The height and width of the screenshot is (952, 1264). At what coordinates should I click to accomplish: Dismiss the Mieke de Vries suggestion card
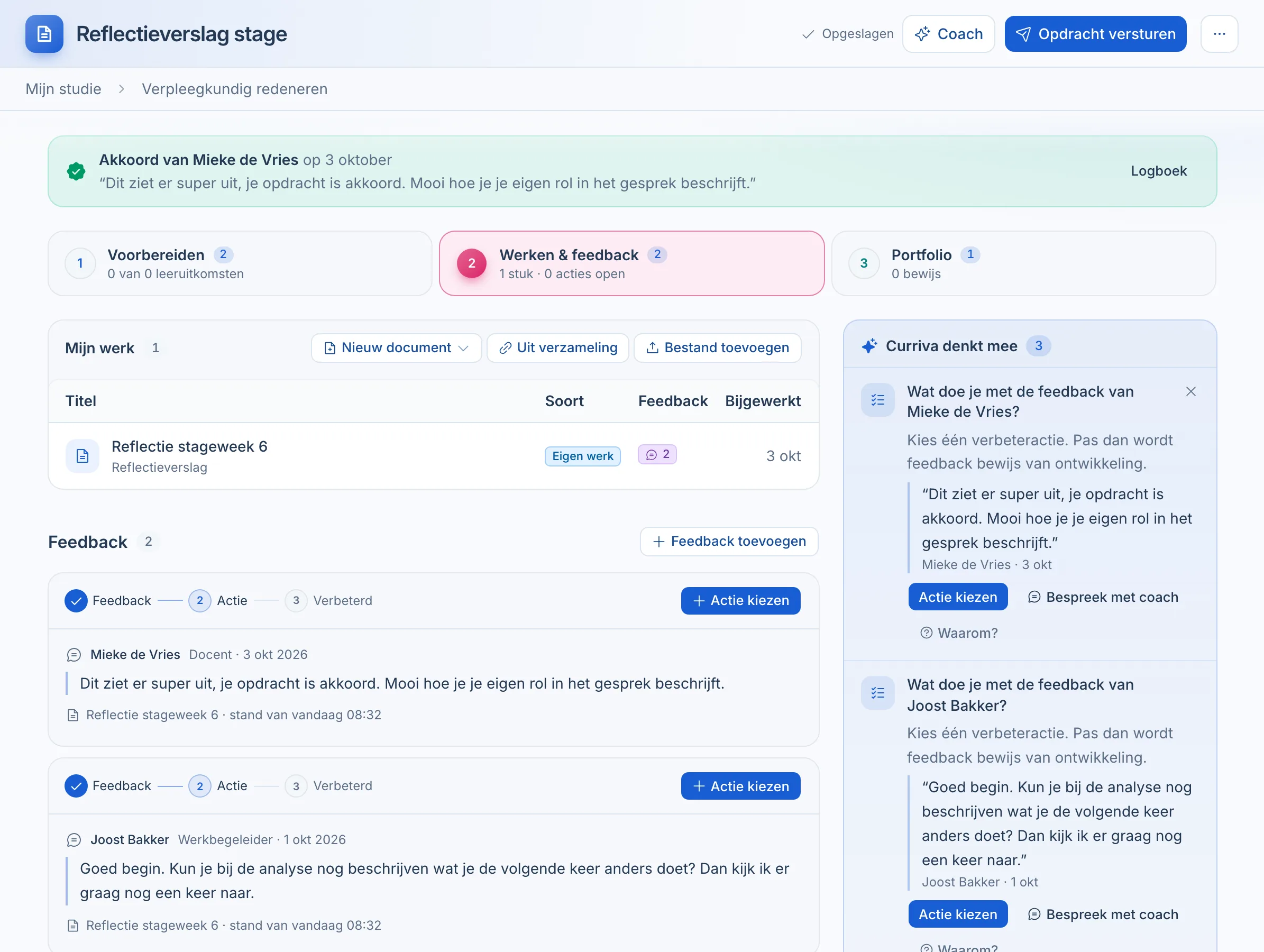tap(1190, 391)
